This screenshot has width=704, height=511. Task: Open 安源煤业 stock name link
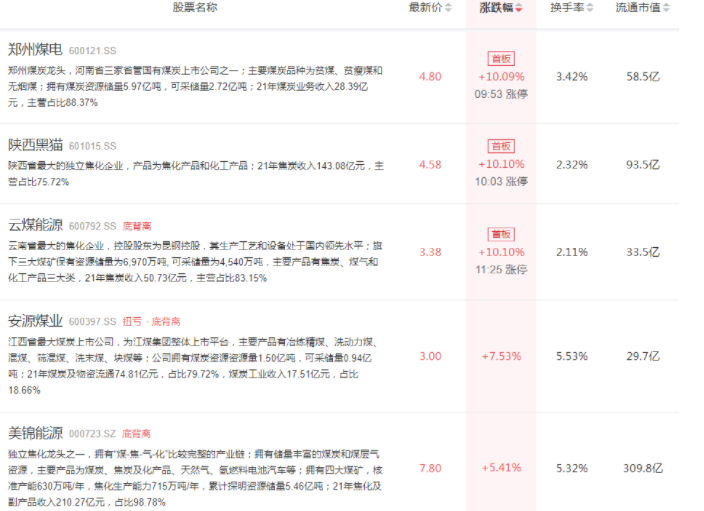(35, 321)
